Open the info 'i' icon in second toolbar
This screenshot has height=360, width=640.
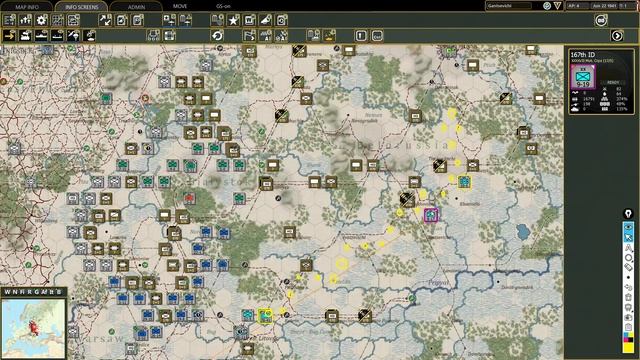(361, 36)
